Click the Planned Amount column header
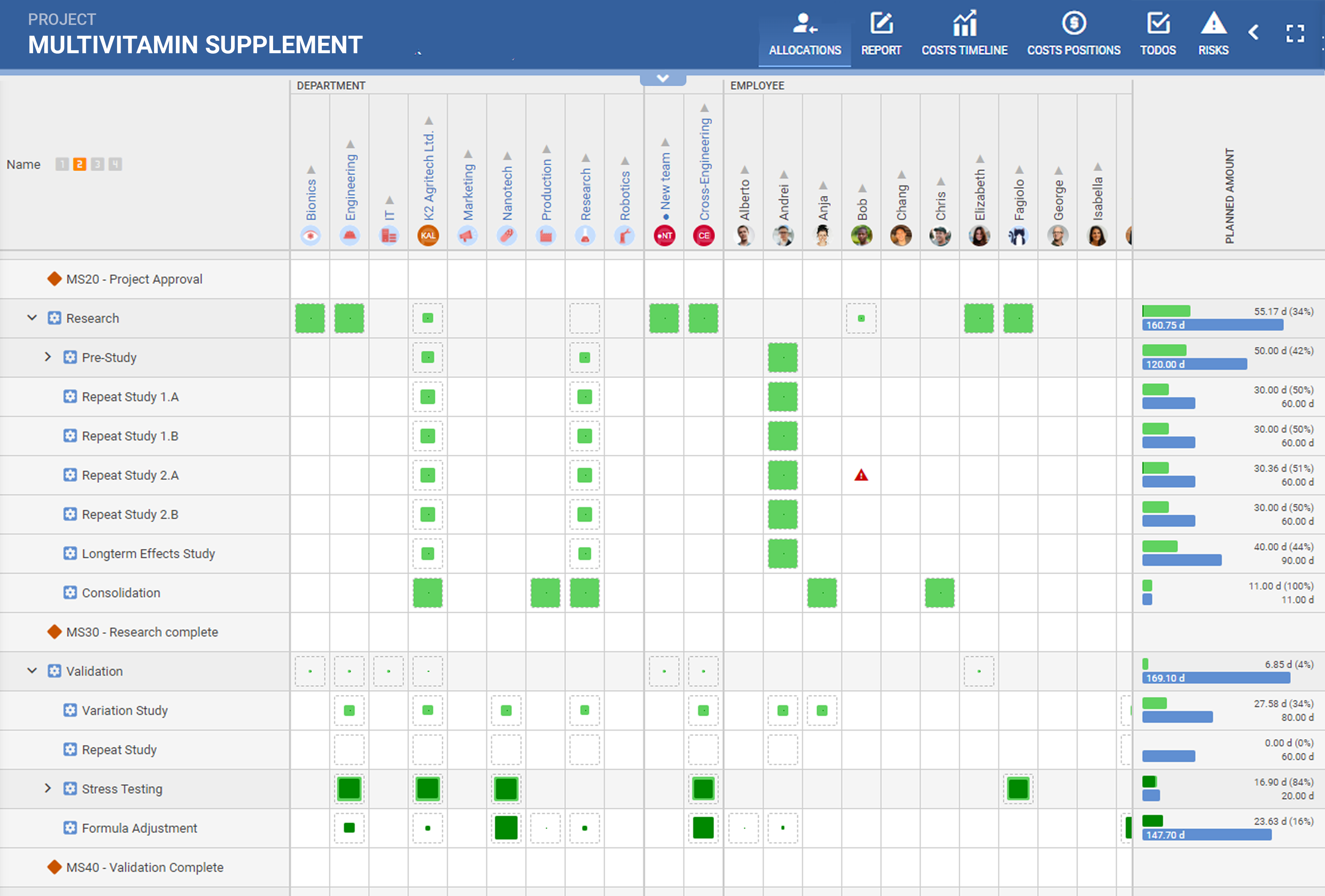 click(1229, 196)
